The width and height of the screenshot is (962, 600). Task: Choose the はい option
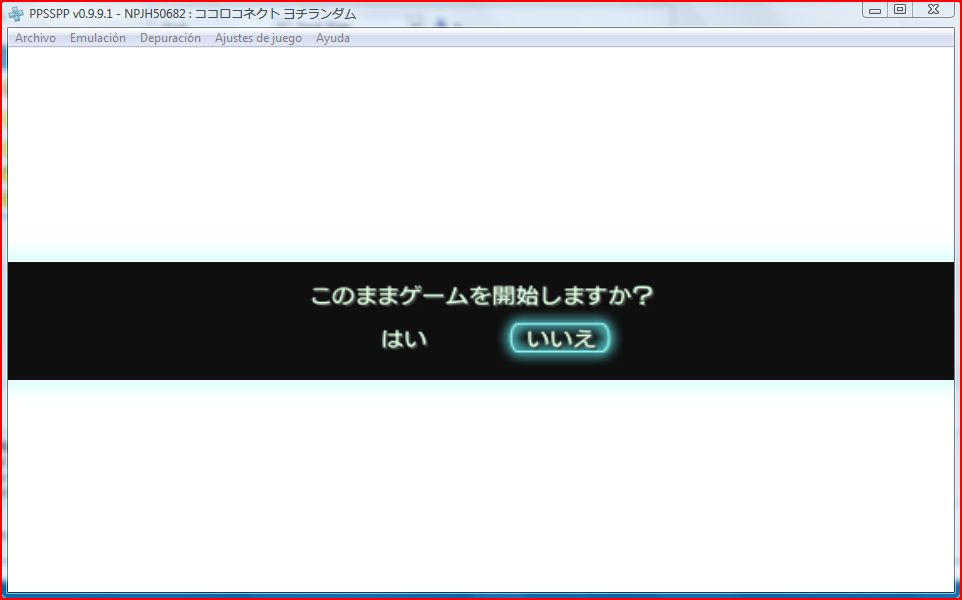click(x=404, y=339)
